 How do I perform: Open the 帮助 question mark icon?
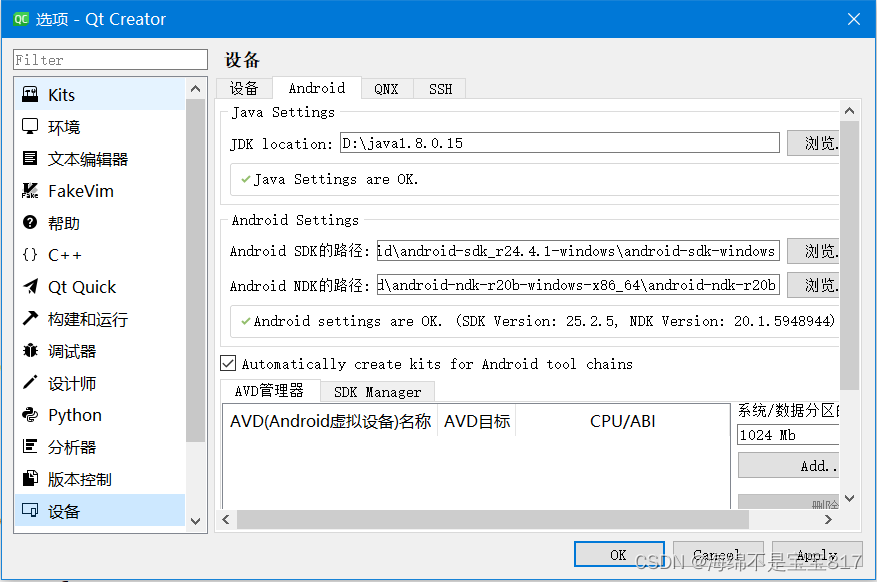click(30, 223)
